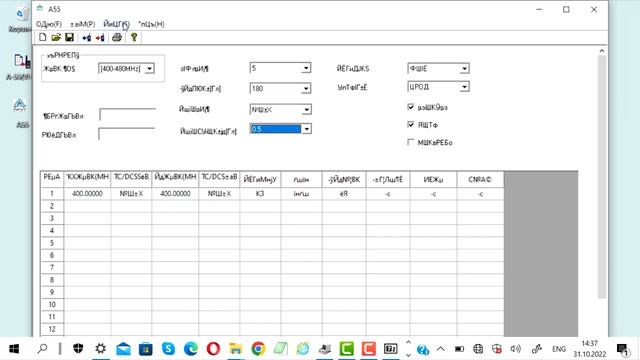This screenshot has height=360, width=640.
Task: Uncheck the second checked checkbox
Action: (411, 124)
